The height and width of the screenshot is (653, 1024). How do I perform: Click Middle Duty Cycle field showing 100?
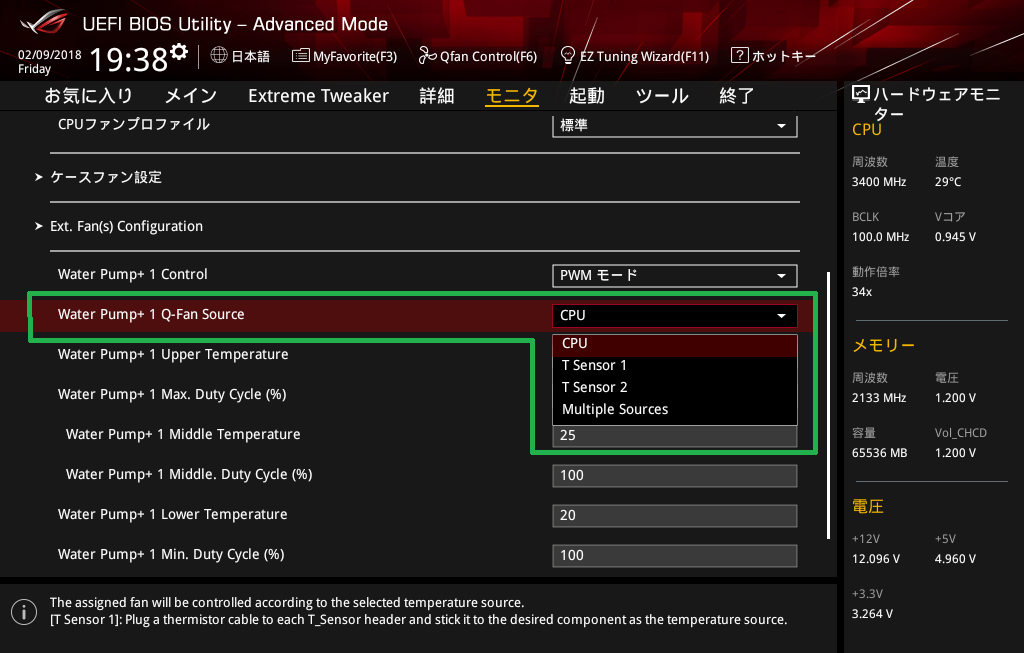pyautogui.click(x=675, y=475)
